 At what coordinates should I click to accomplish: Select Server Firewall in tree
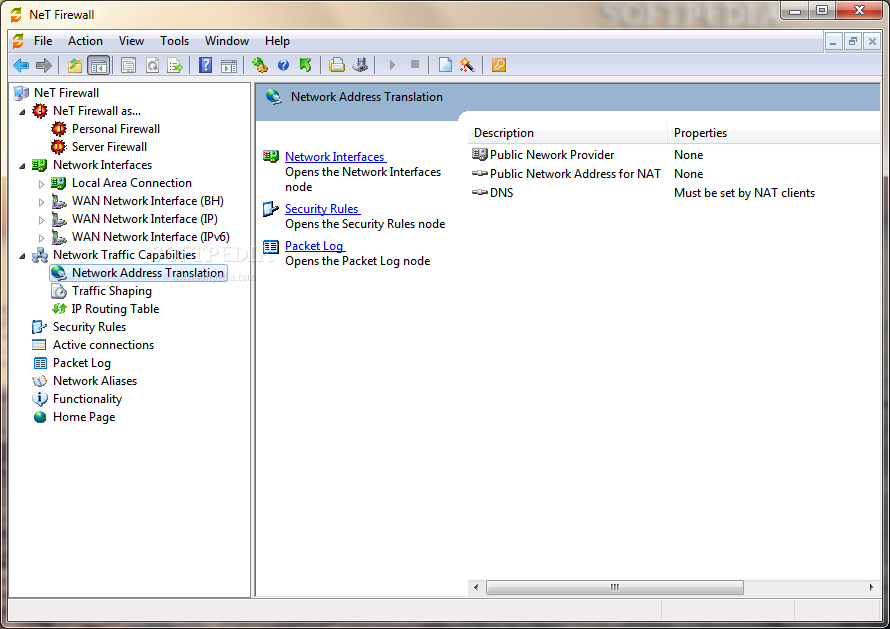pos(109,147)
